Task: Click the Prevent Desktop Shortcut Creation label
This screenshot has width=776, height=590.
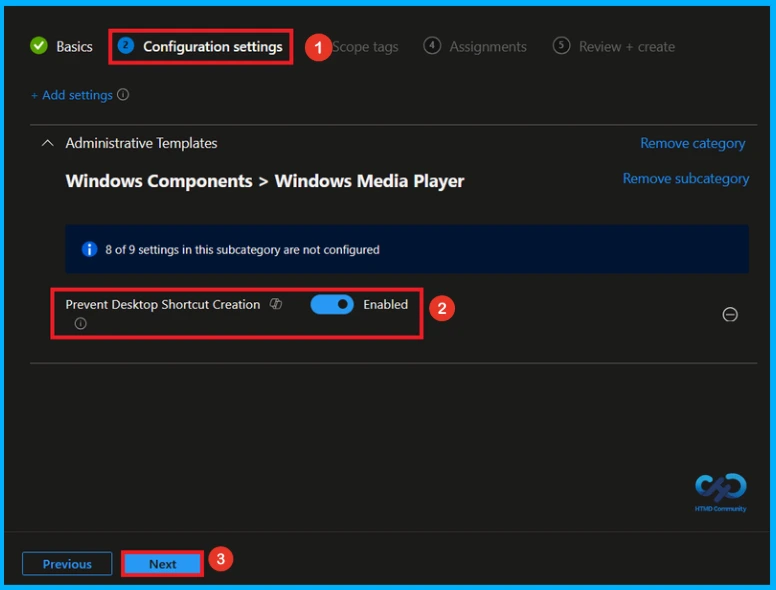Action: click(x=163, y=304)
